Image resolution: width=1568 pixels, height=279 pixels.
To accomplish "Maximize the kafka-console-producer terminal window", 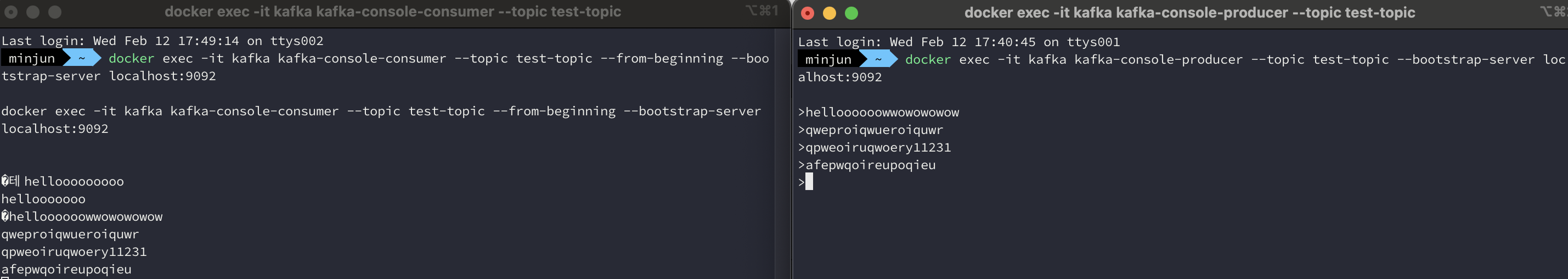I will 851,13.
